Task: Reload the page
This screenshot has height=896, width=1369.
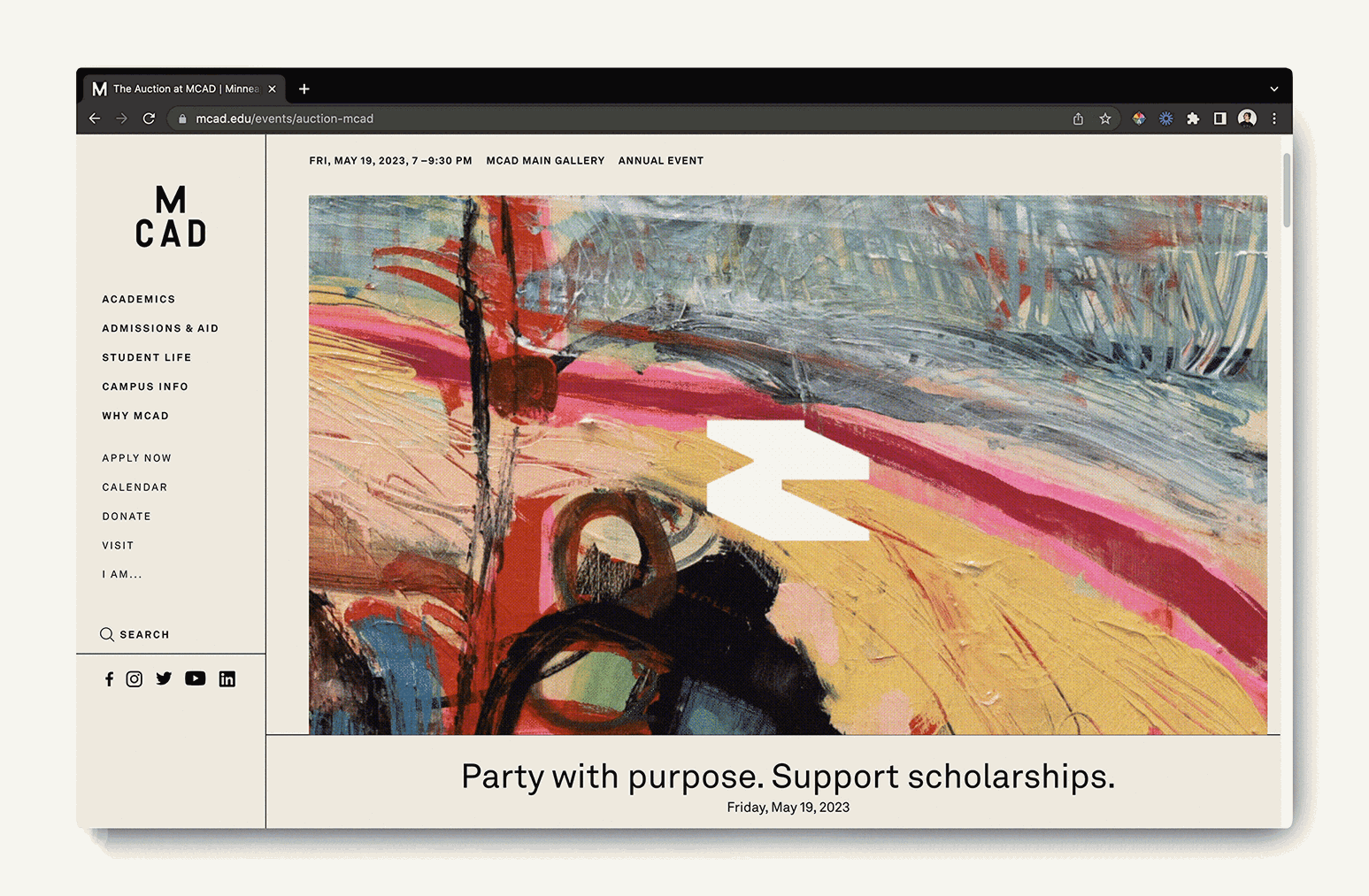Action: (149, 119)
